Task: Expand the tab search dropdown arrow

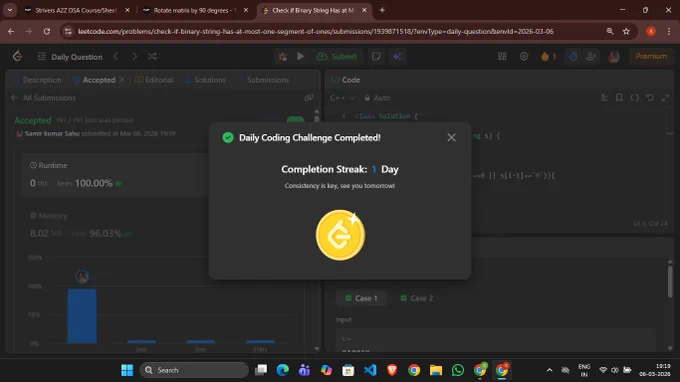Action: (10, 10)
